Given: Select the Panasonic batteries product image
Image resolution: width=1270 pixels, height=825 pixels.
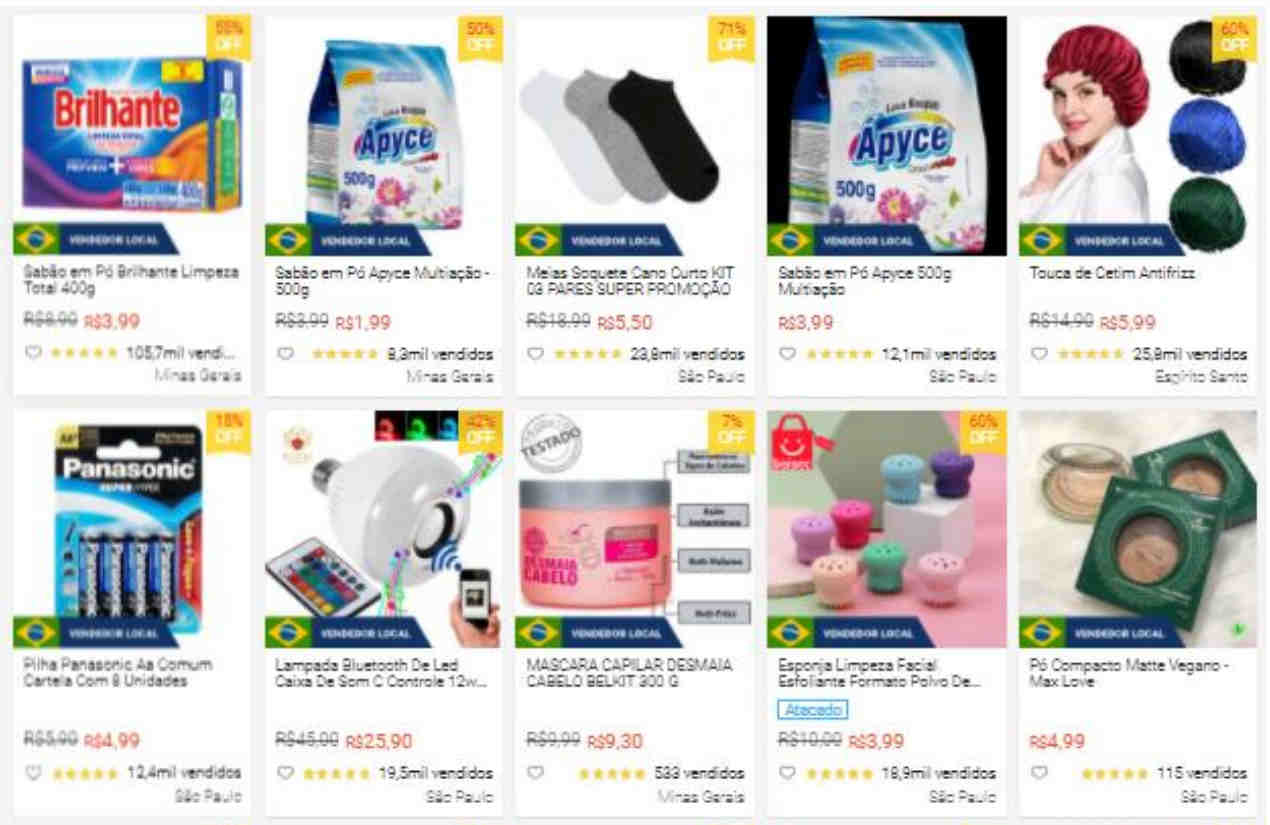Looking at the screenshot, I should (132, 529).
